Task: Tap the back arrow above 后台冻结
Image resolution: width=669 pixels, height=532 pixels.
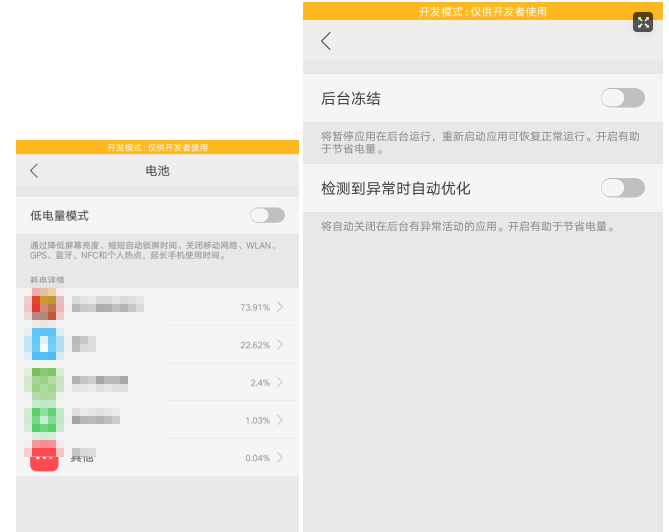Action: (326, 41)
